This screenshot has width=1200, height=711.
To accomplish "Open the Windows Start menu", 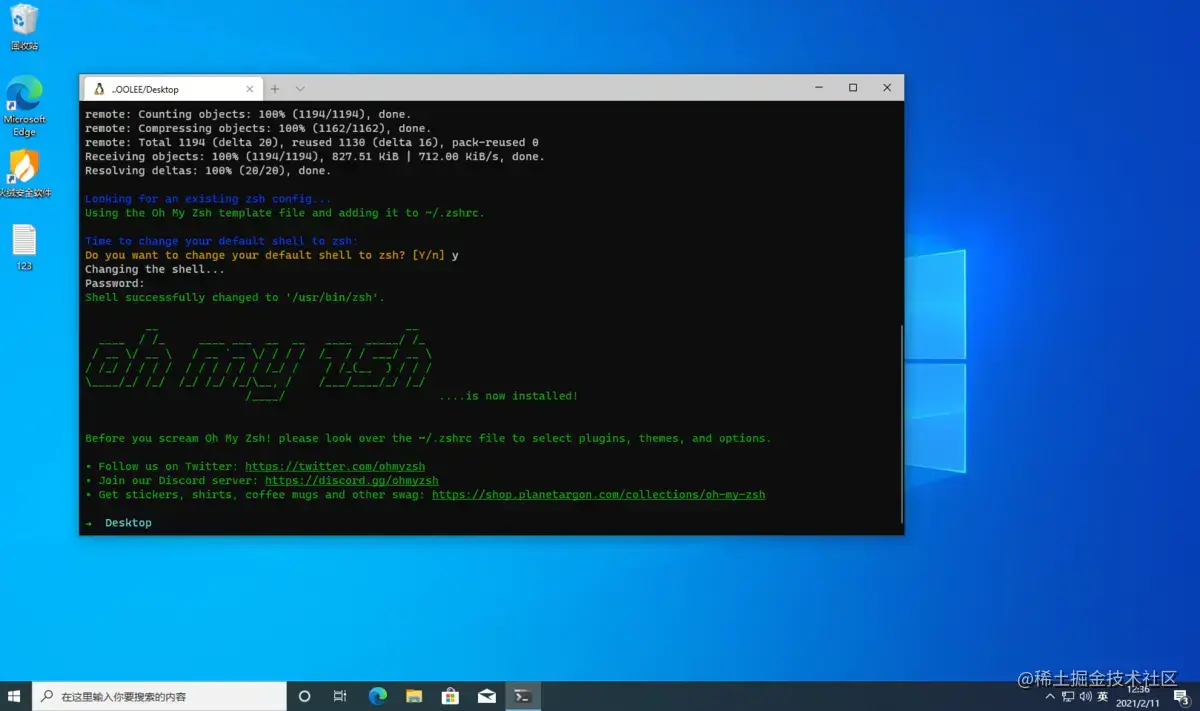I will [x=15, y=696].
